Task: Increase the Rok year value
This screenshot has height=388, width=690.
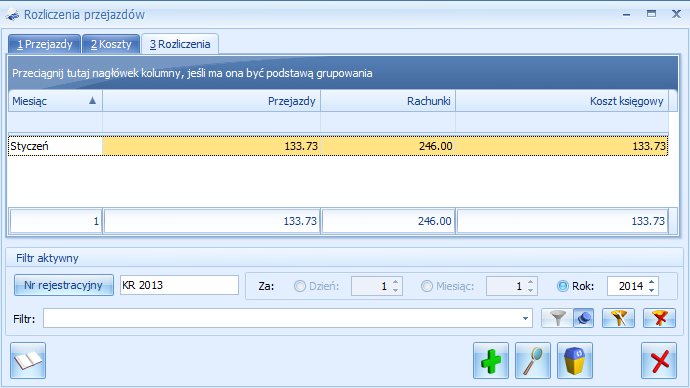Action: 651,282
